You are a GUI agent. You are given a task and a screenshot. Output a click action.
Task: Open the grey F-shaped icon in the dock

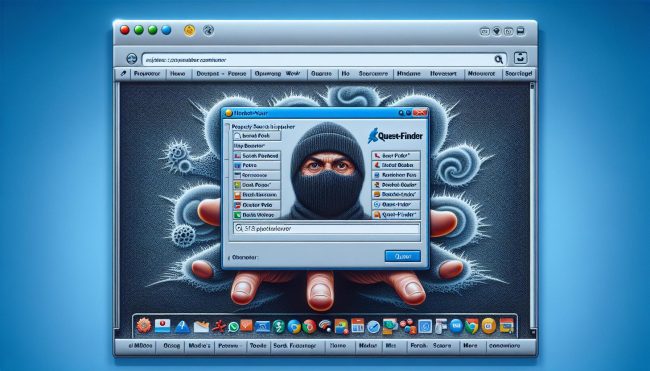coord(441,326)
